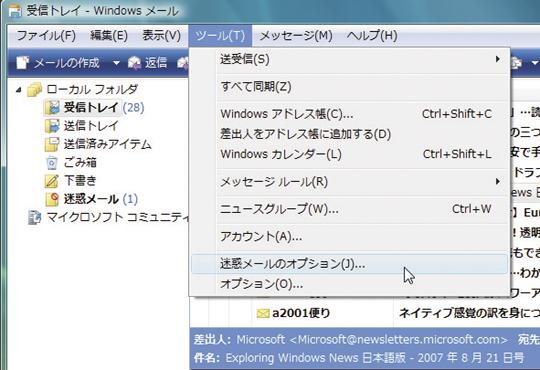This screenshot has height=370, width=540.
Task: Click the メールの作成 toolbar button
Action: pos(59,63)
